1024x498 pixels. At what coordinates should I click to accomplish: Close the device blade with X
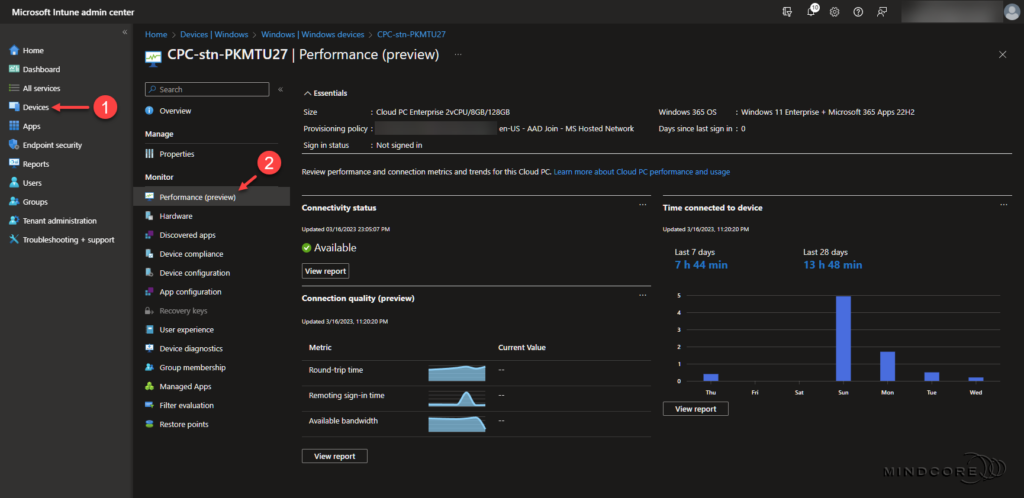[x=1002, y=55]
